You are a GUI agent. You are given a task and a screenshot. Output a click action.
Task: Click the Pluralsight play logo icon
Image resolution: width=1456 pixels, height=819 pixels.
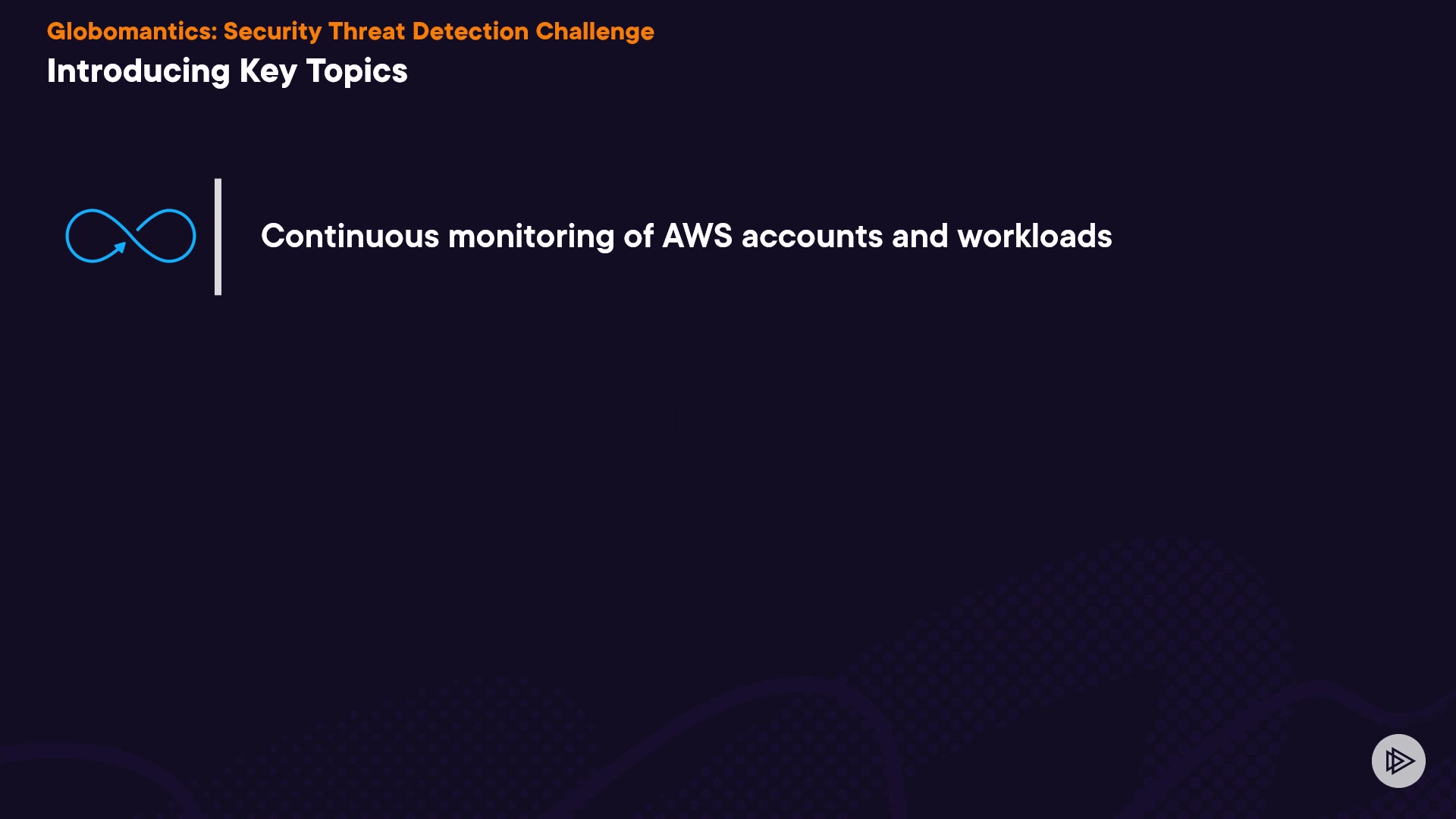pos(1398,761)
